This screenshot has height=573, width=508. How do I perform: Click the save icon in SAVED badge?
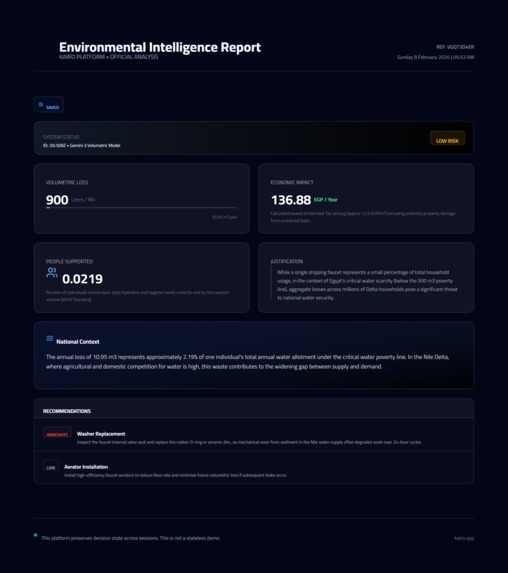pyautogui.click(x=41, y=105)
